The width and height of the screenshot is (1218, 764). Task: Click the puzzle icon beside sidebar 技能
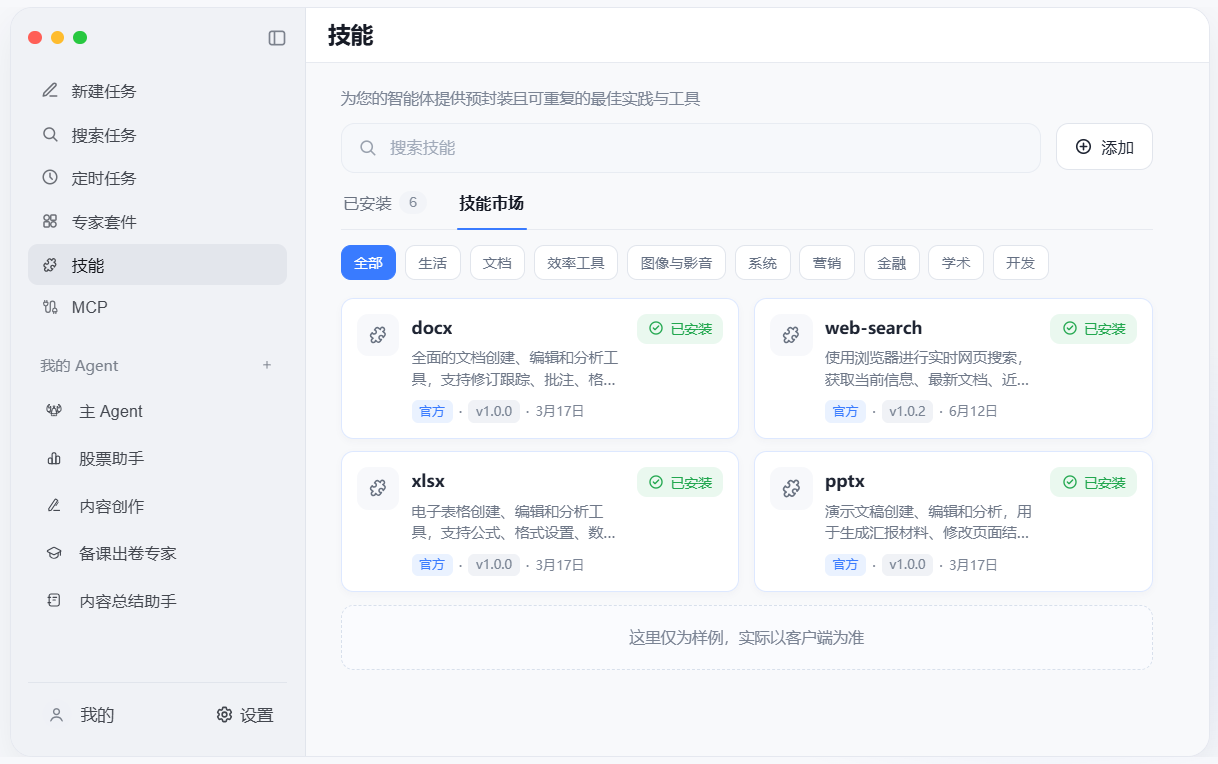(x=50, y=265)
